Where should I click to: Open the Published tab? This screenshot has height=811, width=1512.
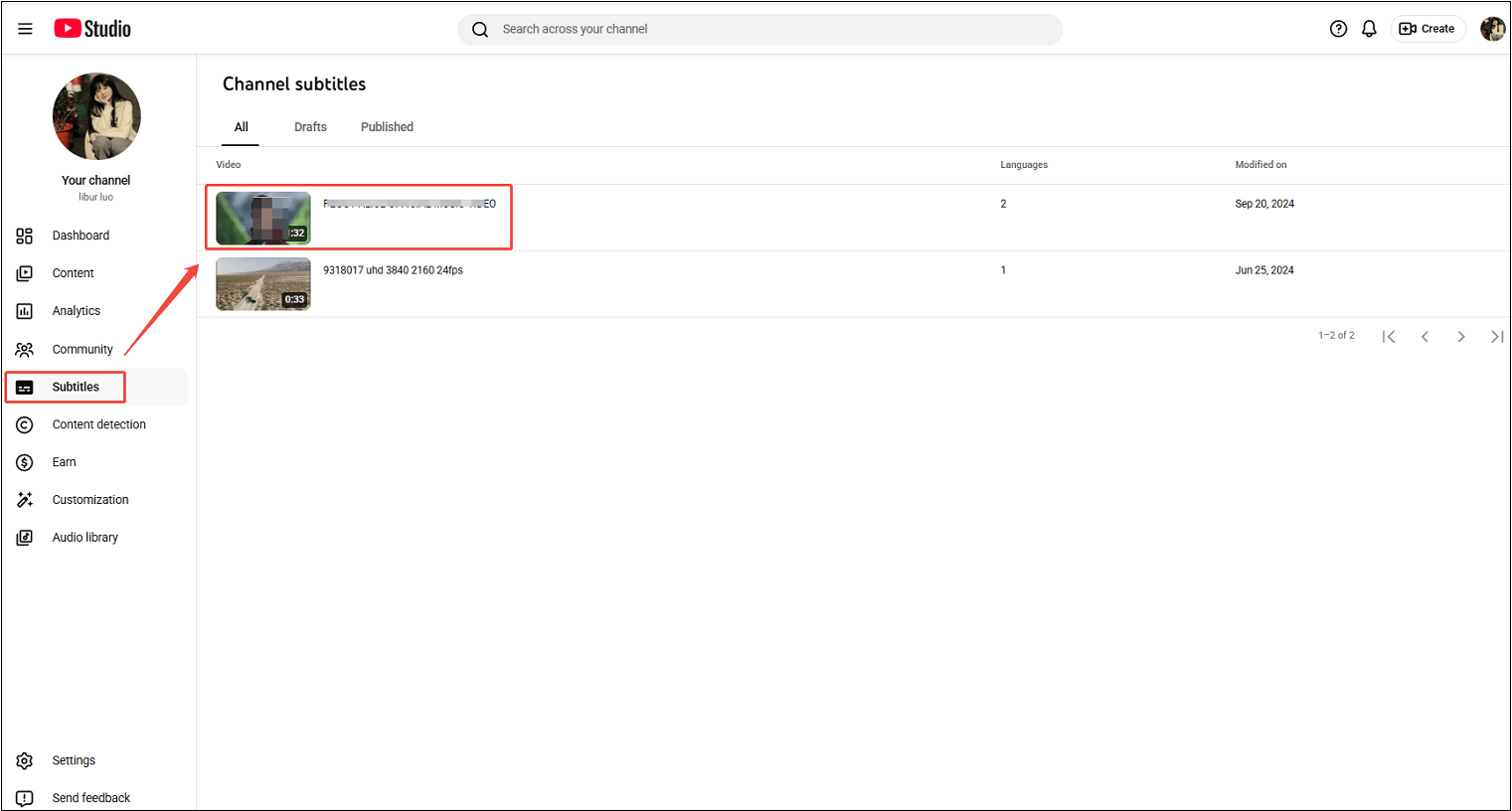[387, 126]
